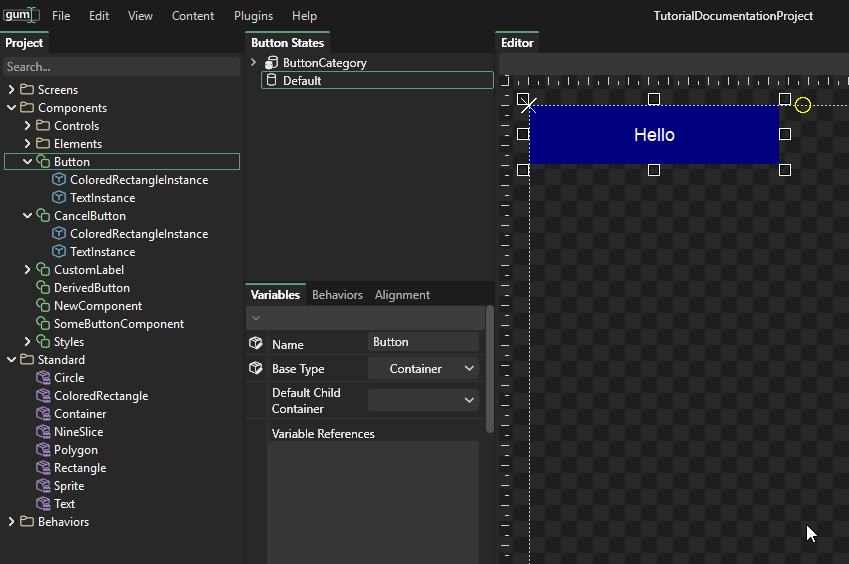Click the yellow circle rotation handle

click(x=803, y=105)
